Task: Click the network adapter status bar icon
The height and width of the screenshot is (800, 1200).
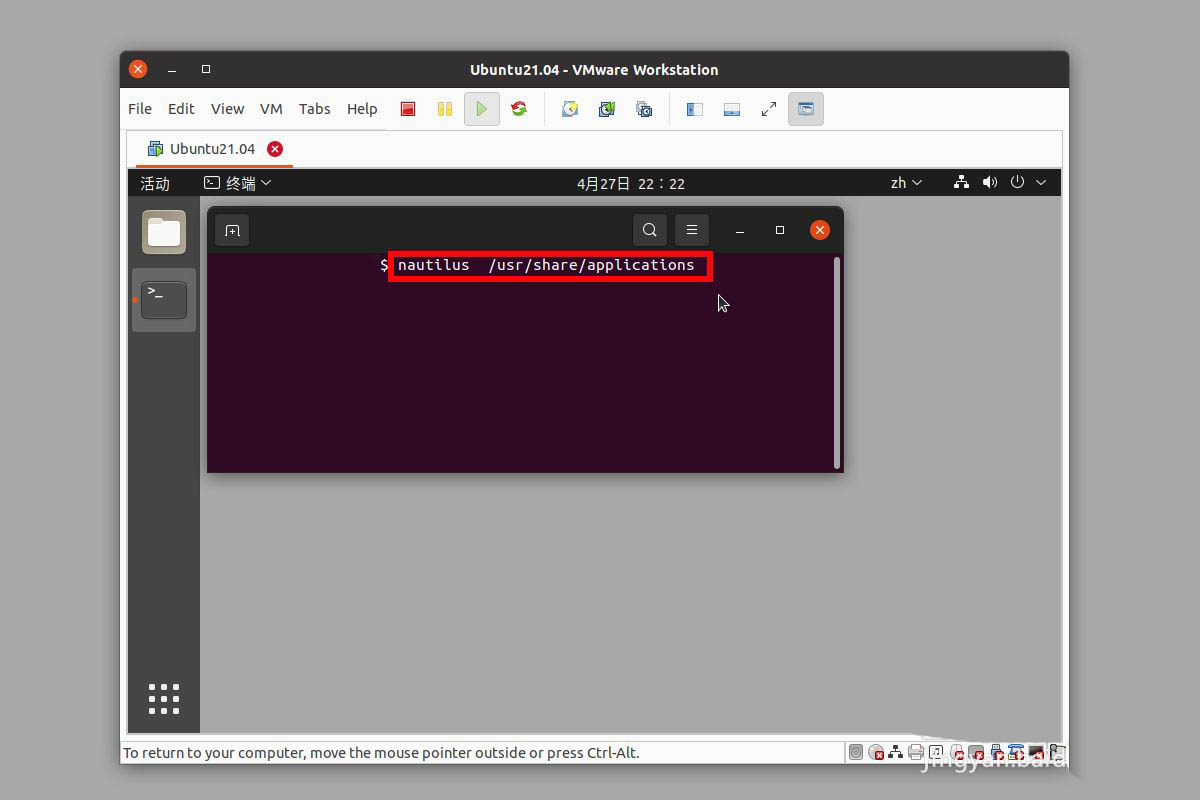Action: tap(896, 752)
